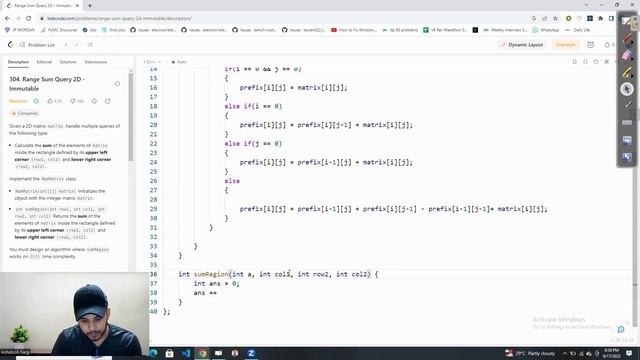This screenshot has height=360, width=640.
Task: Open the Find jobs bookmark
Action: (113, 30)
